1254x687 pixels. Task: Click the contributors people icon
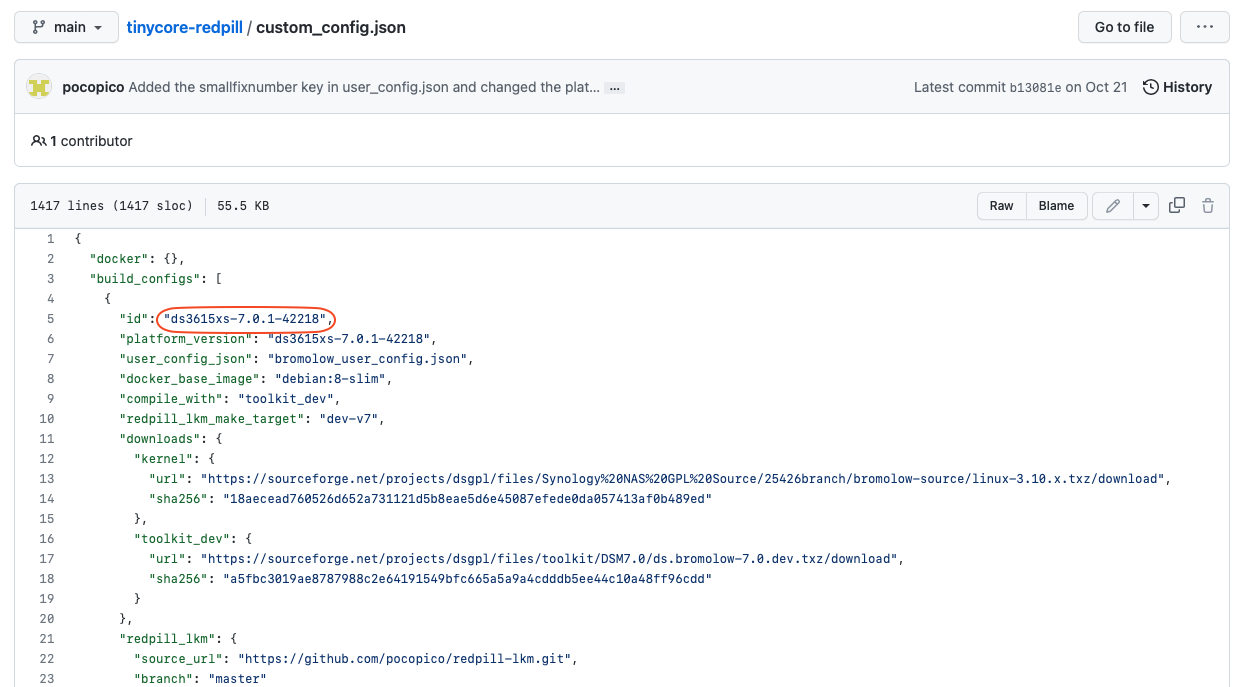pyautogui.click(x=38, y=141)
